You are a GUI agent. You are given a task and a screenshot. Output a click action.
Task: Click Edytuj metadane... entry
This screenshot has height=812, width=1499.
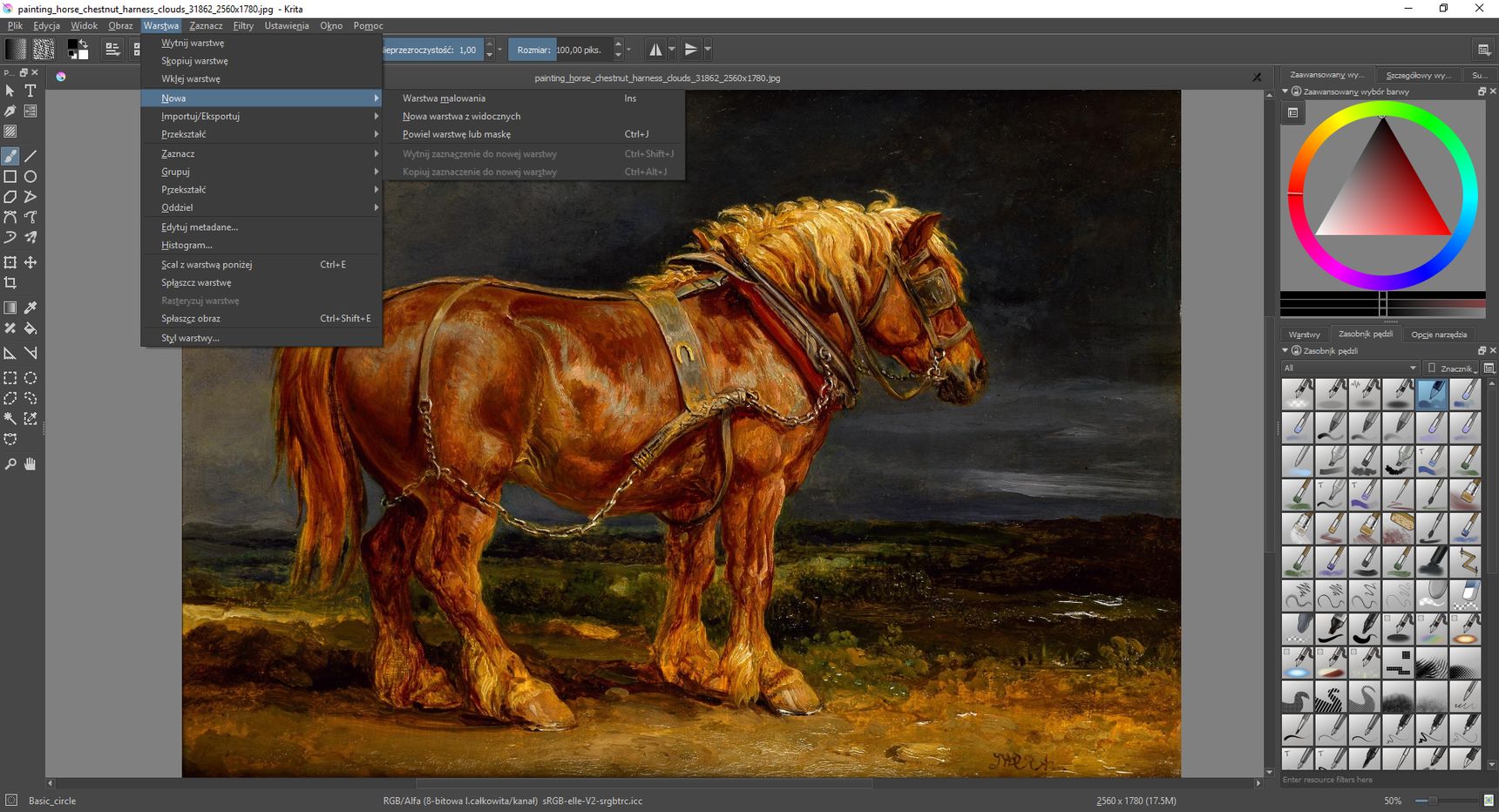261,227
